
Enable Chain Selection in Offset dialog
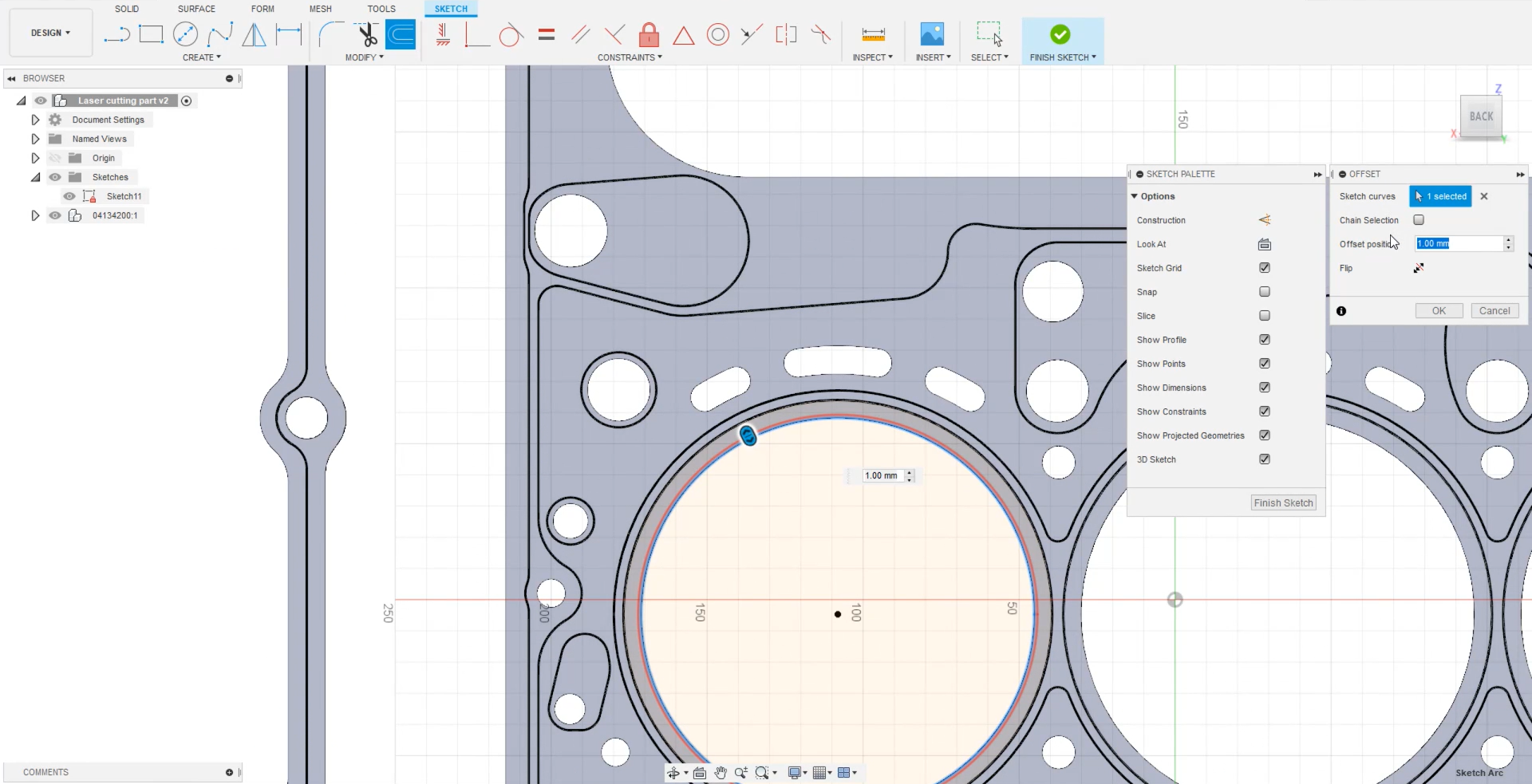click(x=1419, y=219)
